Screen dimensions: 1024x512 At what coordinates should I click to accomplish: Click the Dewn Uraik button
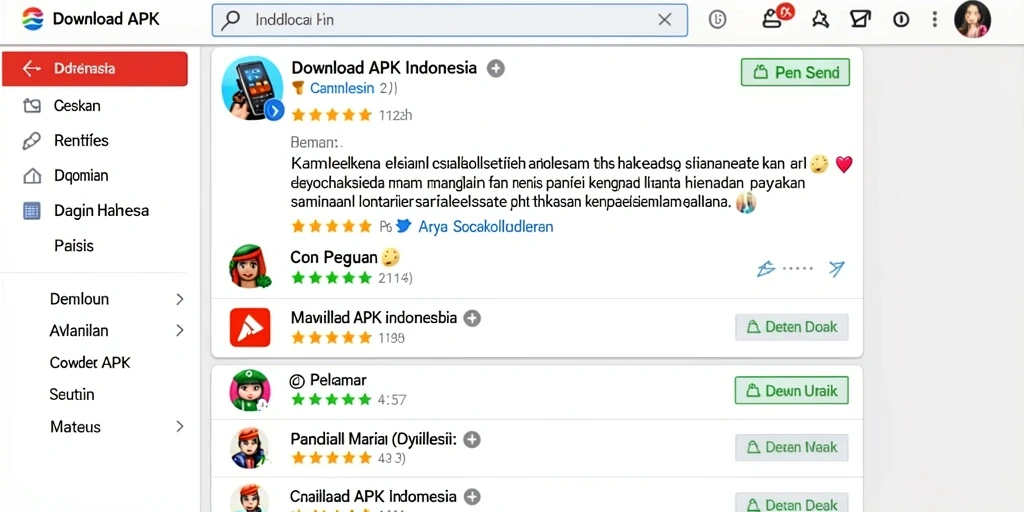click(x=792, y=391)
